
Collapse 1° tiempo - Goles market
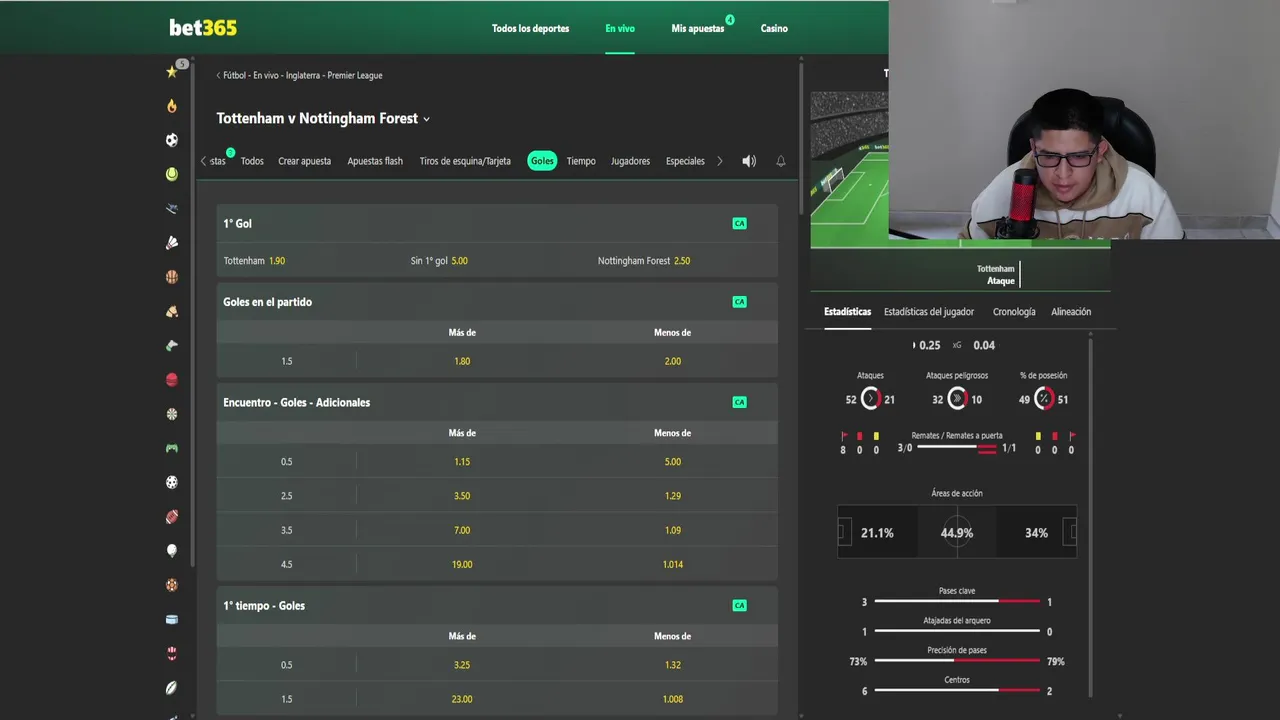tap(497, 605)
